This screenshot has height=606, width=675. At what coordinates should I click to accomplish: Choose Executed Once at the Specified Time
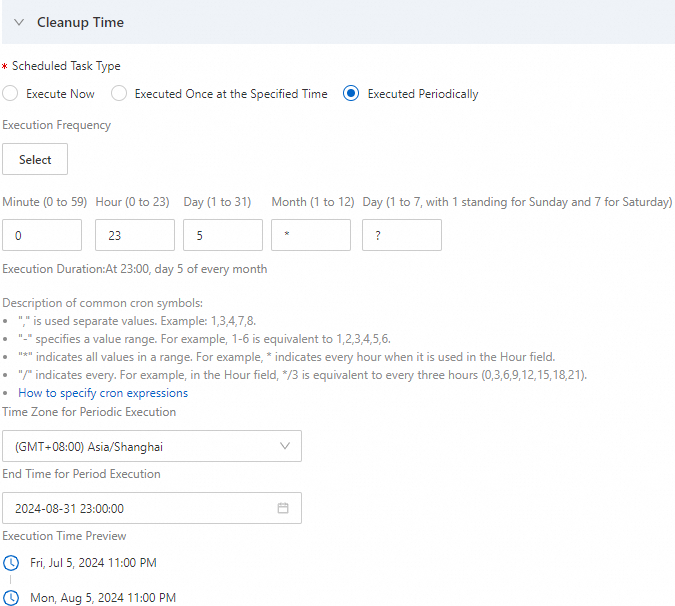pos(119,94)
